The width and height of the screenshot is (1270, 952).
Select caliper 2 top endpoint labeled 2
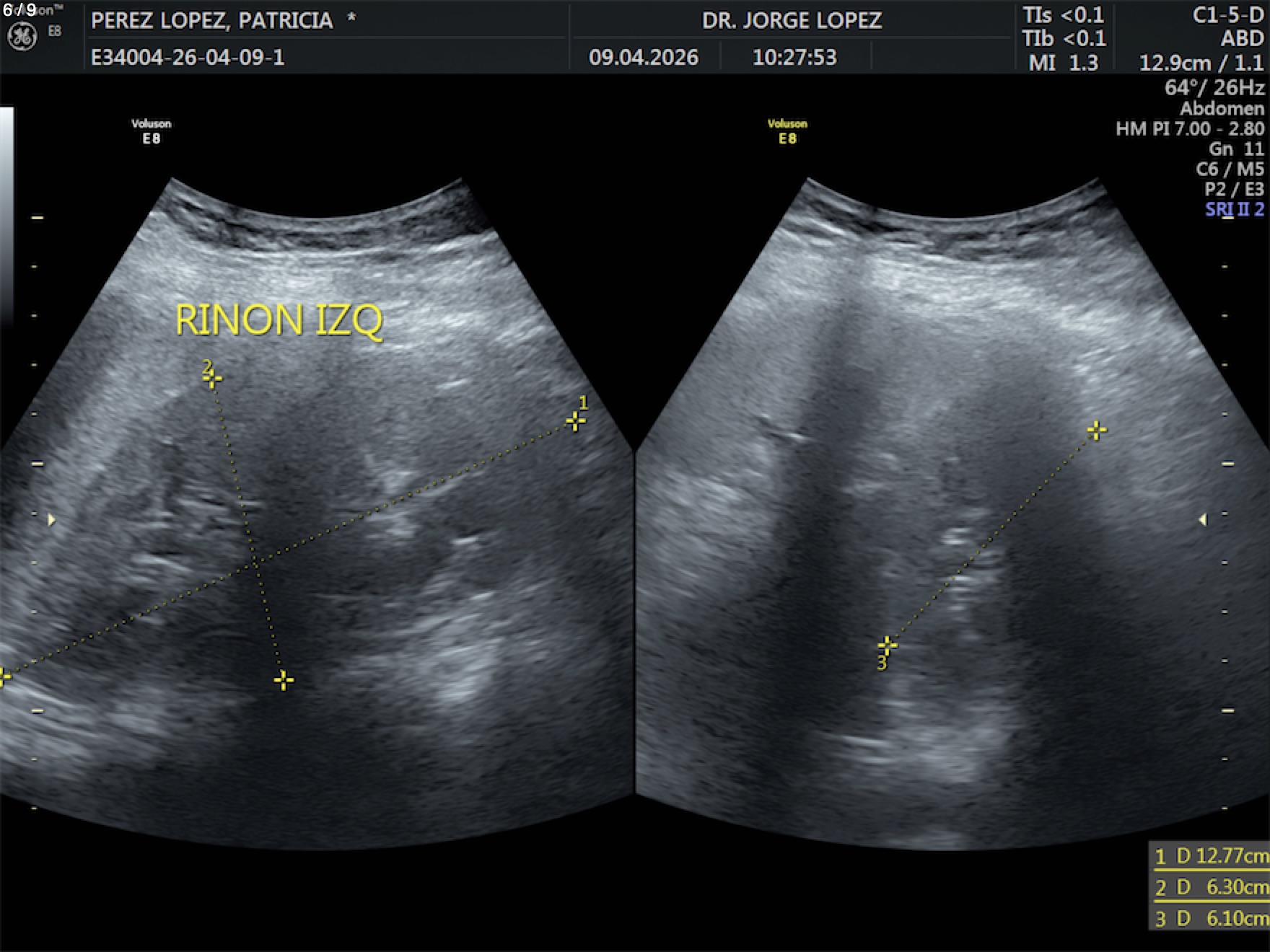click(x=212, y=379)
